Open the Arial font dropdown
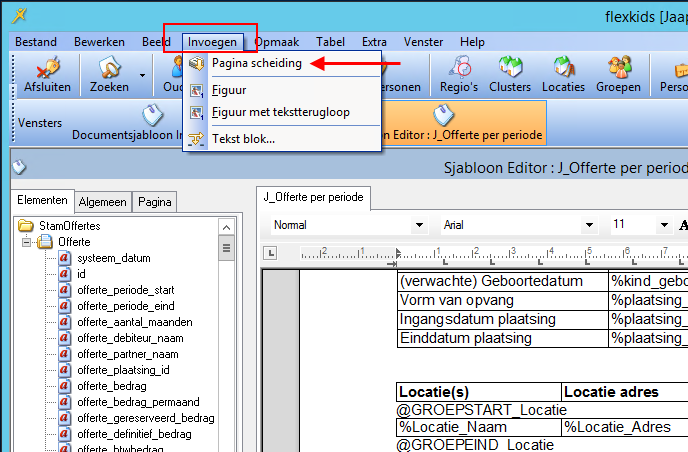Viewport: 688px width, 452px height. 520,225
